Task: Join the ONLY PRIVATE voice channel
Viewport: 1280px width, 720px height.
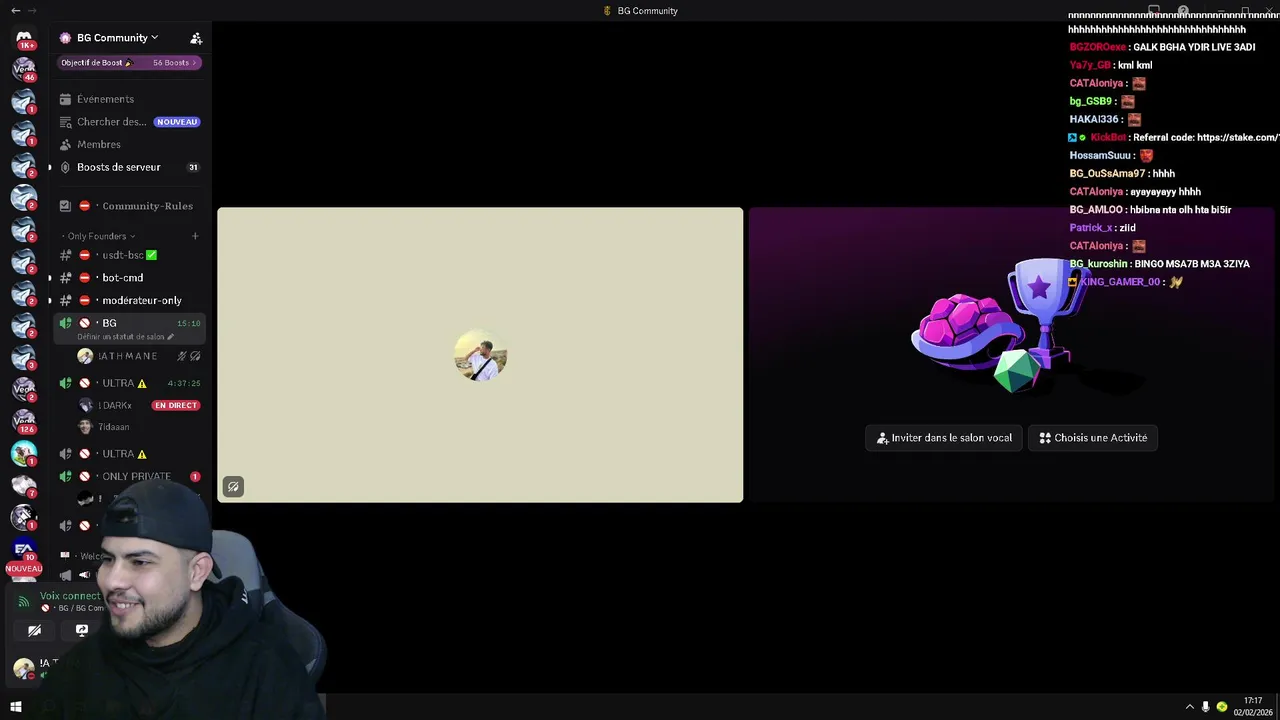Action: (x=130, y=476)
